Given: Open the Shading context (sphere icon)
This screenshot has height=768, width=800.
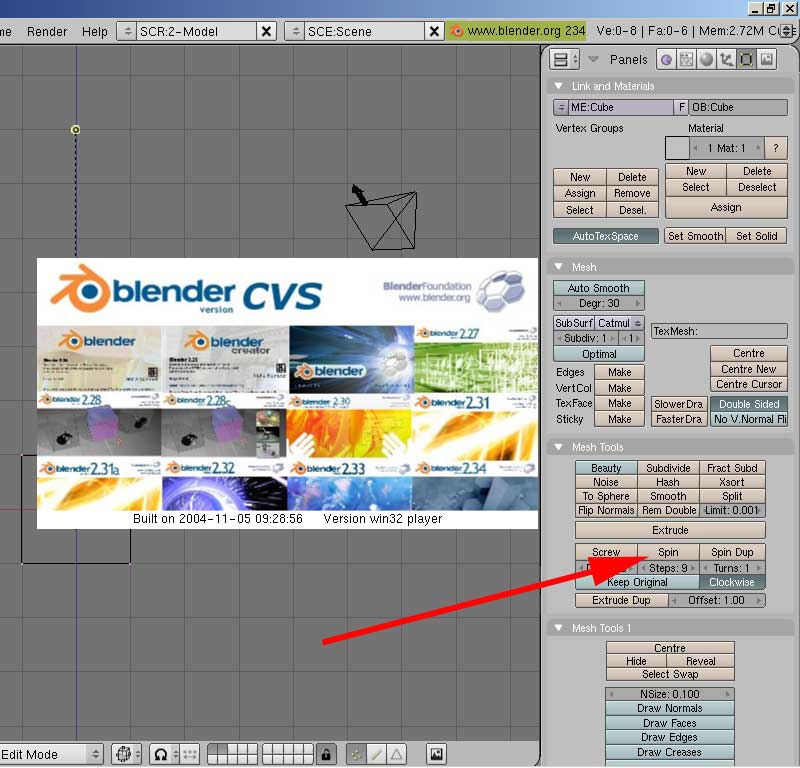Looking at the screenshot, I should (x=706, y=60).
